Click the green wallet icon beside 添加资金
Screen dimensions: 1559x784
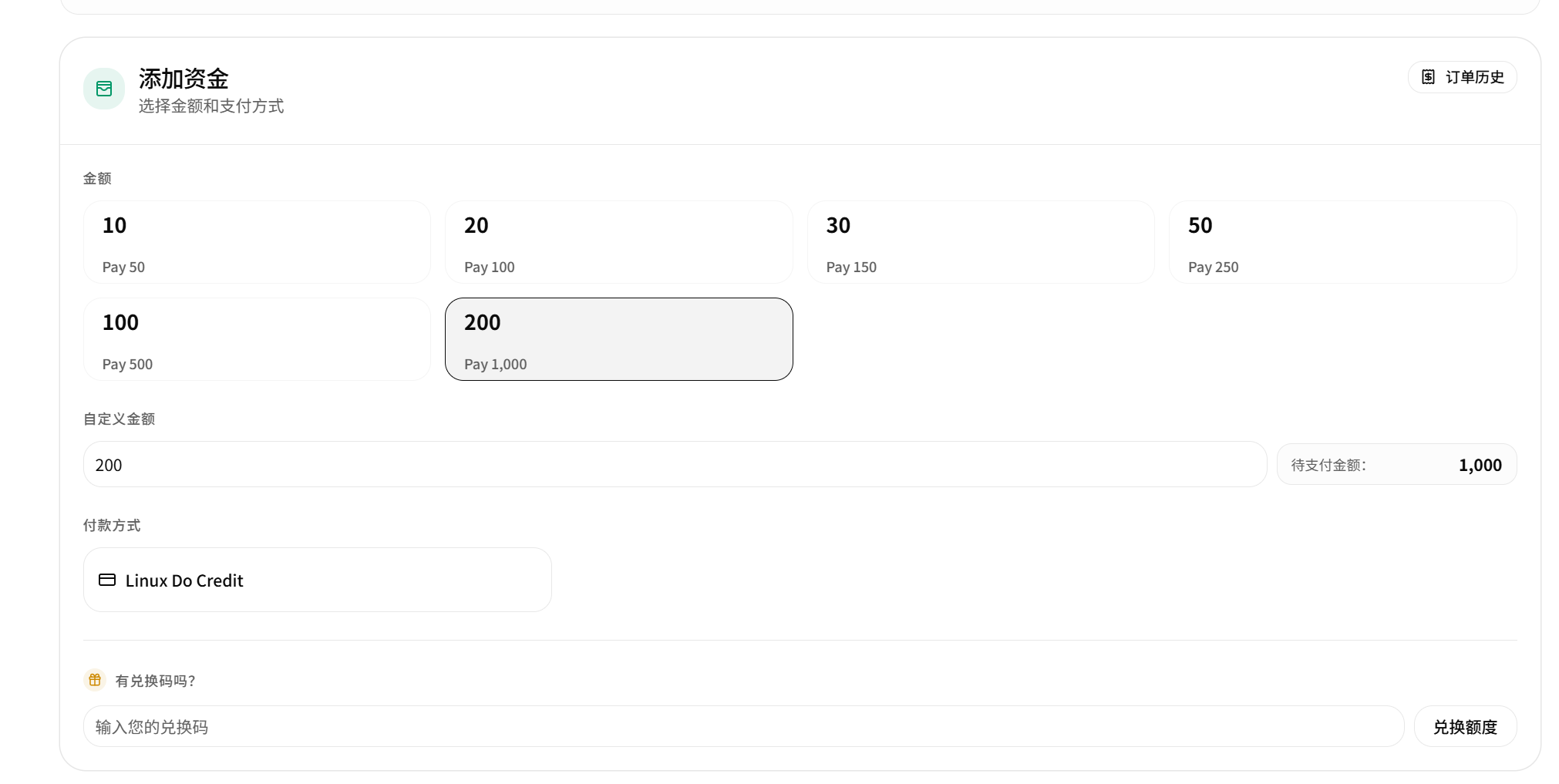[104, 89]
